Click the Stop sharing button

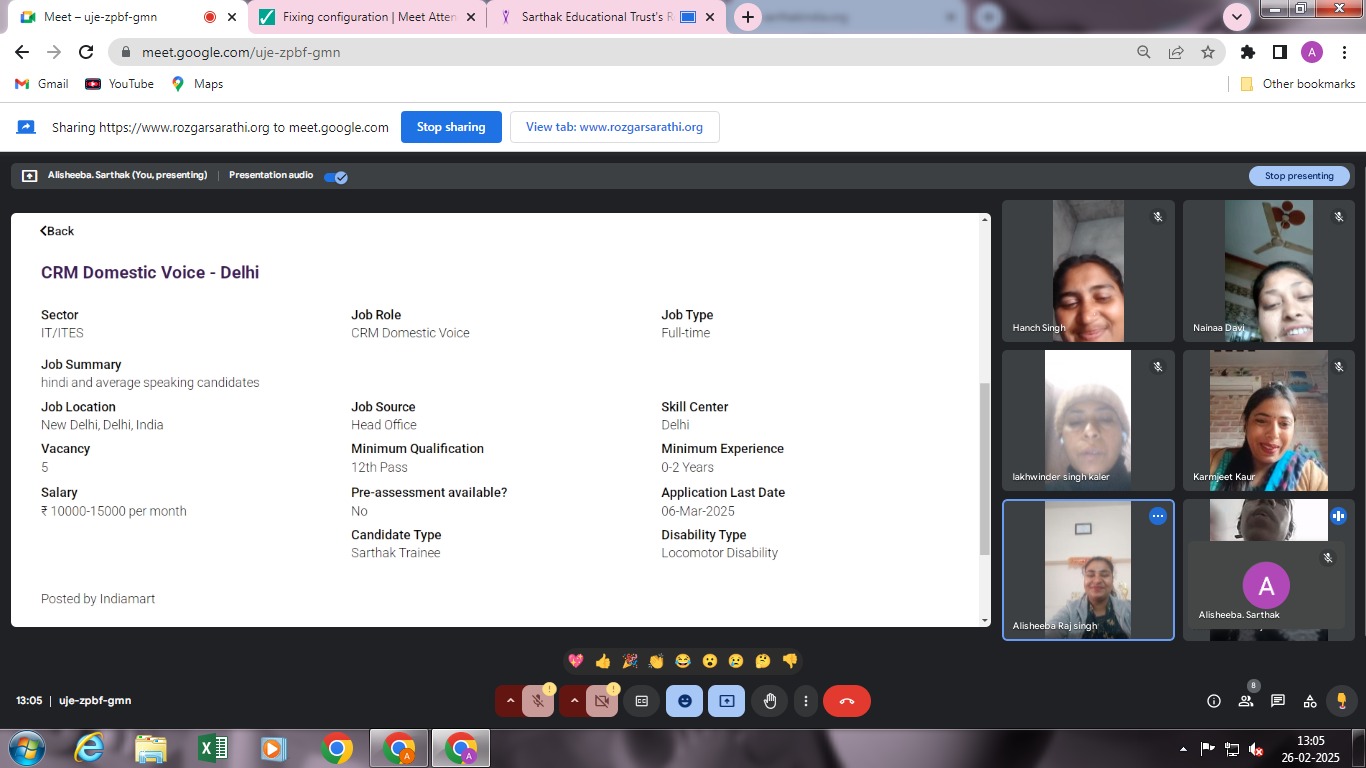click(451, 127)
